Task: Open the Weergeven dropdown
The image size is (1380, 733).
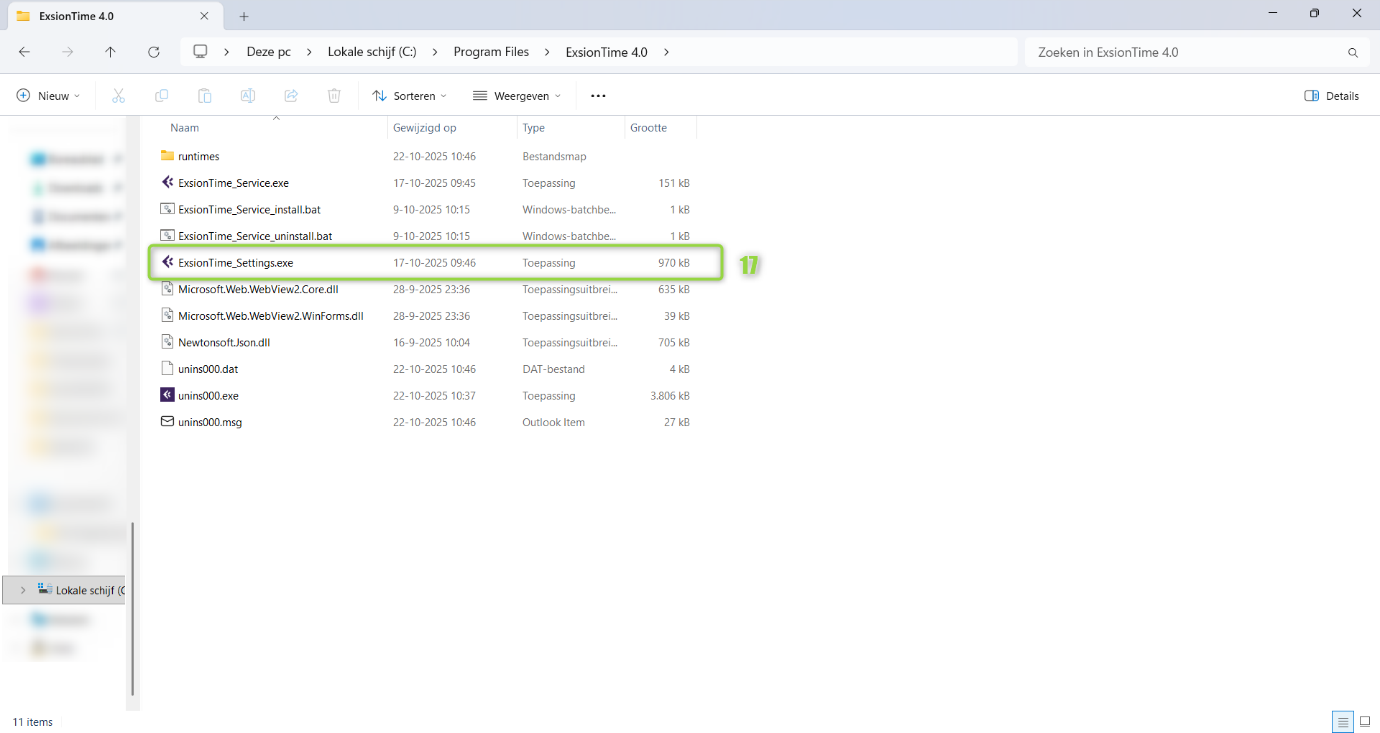Action: 517,96
